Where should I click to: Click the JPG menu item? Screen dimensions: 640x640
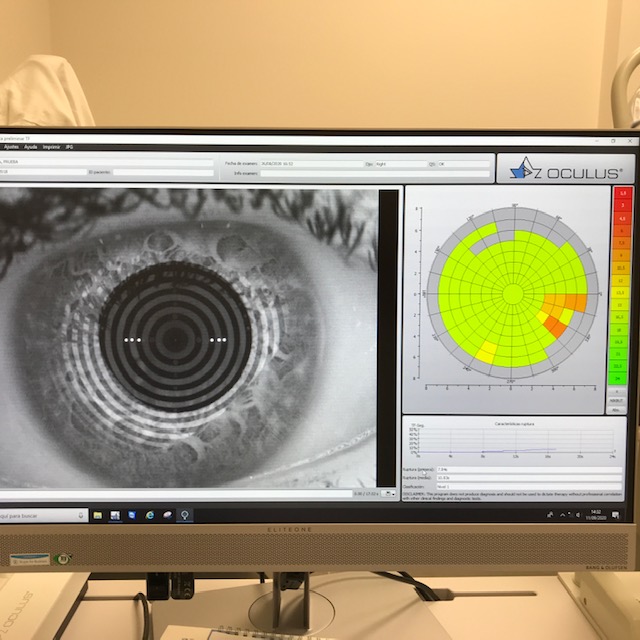69,147
